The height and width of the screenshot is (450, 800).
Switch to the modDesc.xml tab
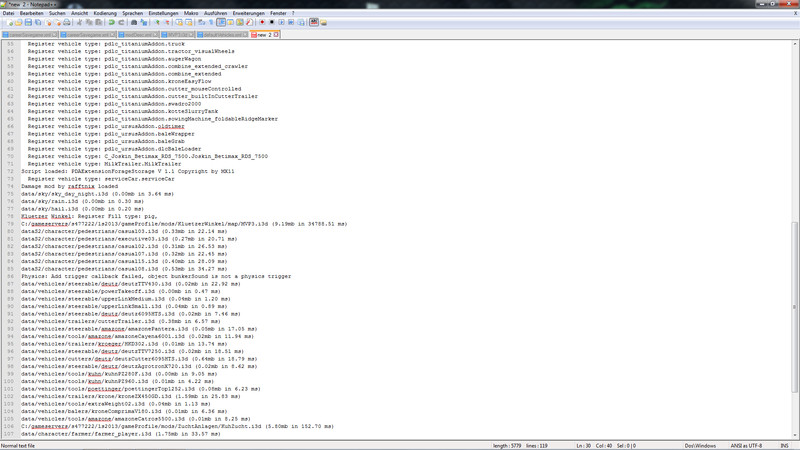pyautogui.click(x=138, y=35)
